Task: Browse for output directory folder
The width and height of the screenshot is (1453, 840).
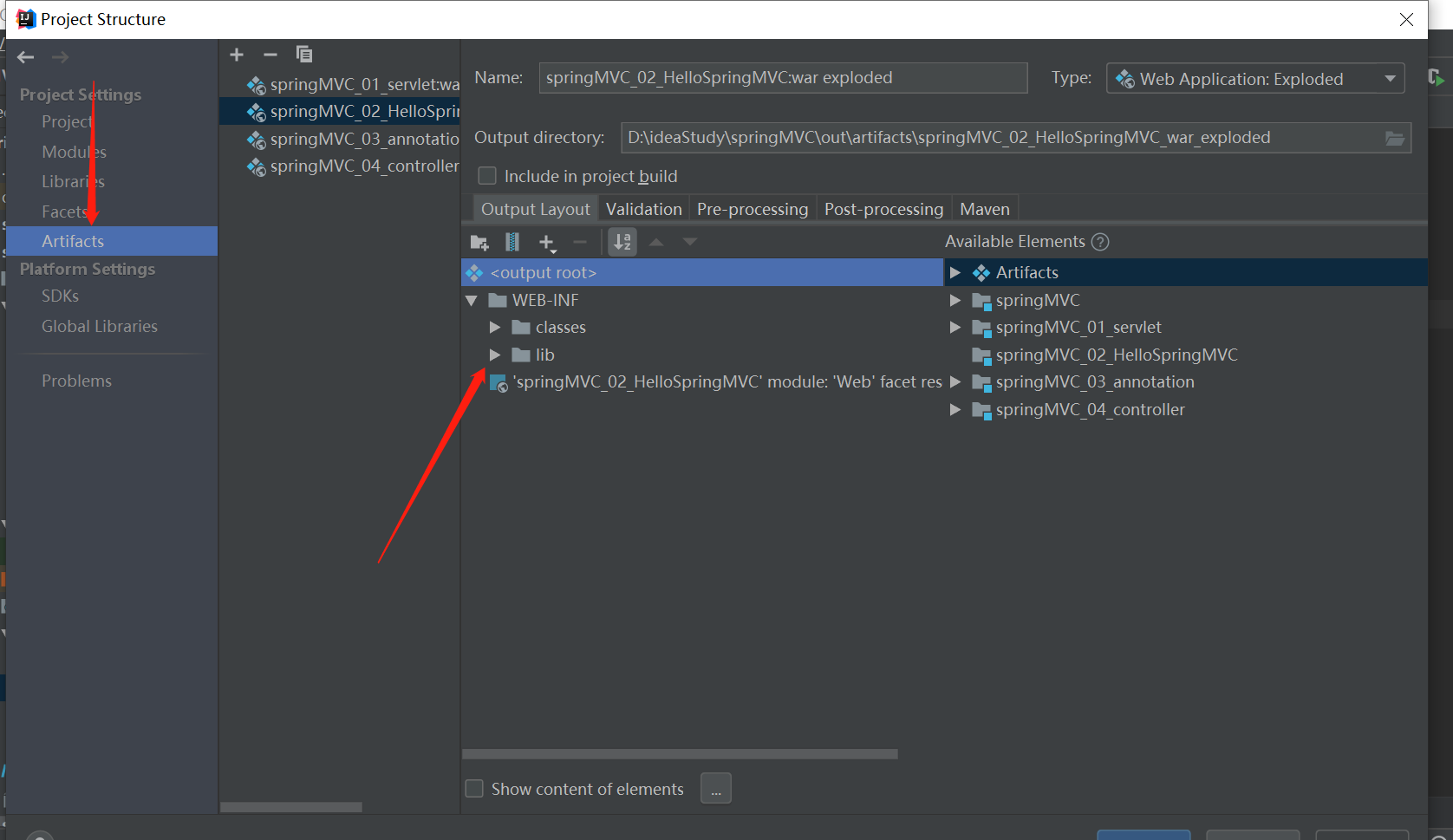Action: tap(1395, 138)
